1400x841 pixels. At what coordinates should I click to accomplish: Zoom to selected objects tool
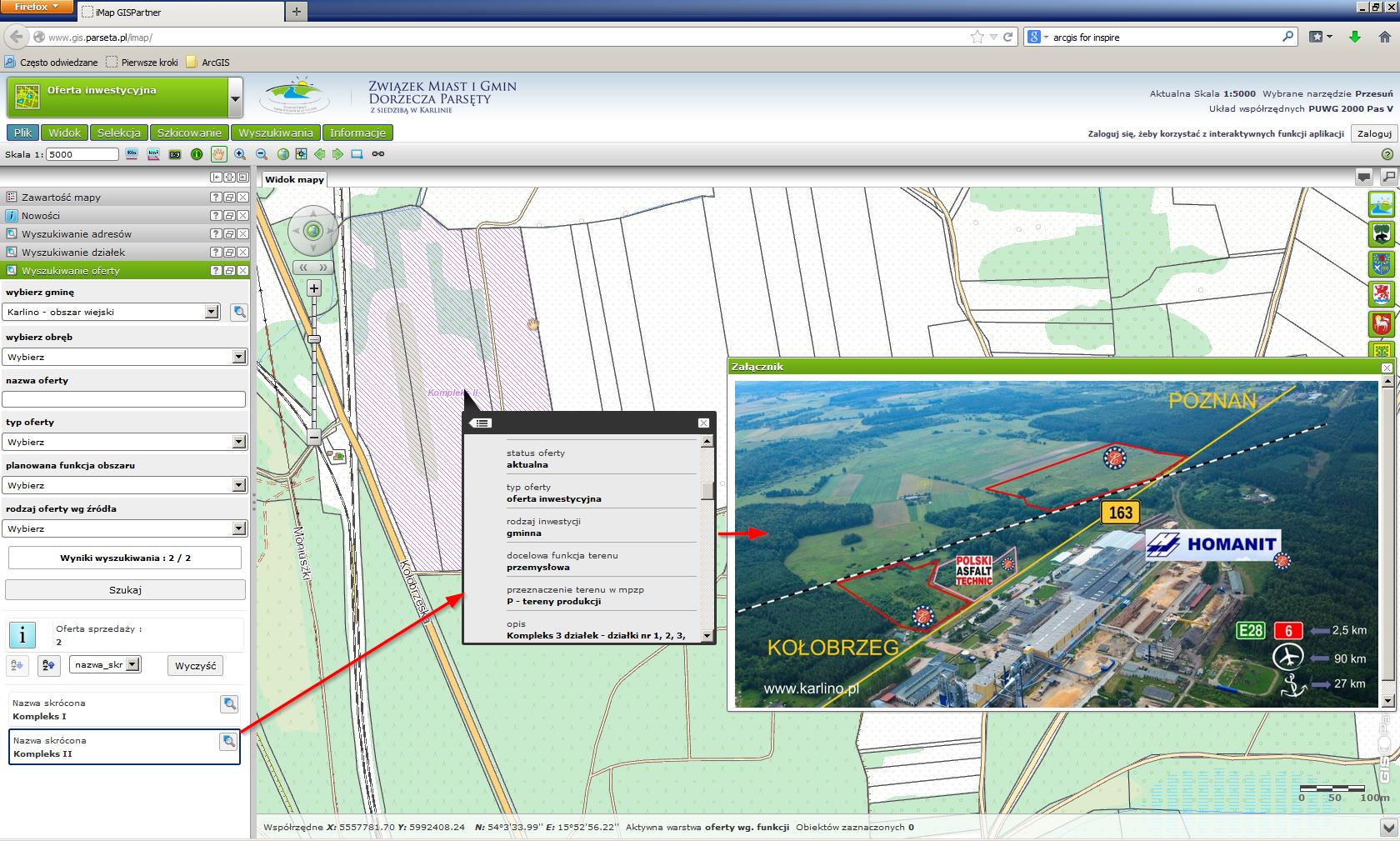301,154
